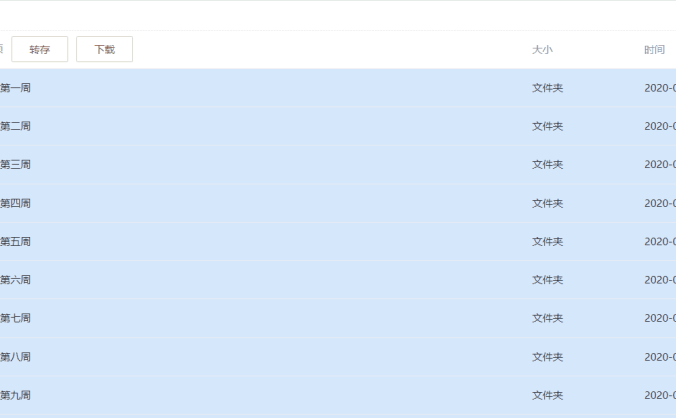Sort the list by 大小 column header
The height and width of the screenshot is (418, 676).
[542, 49]
